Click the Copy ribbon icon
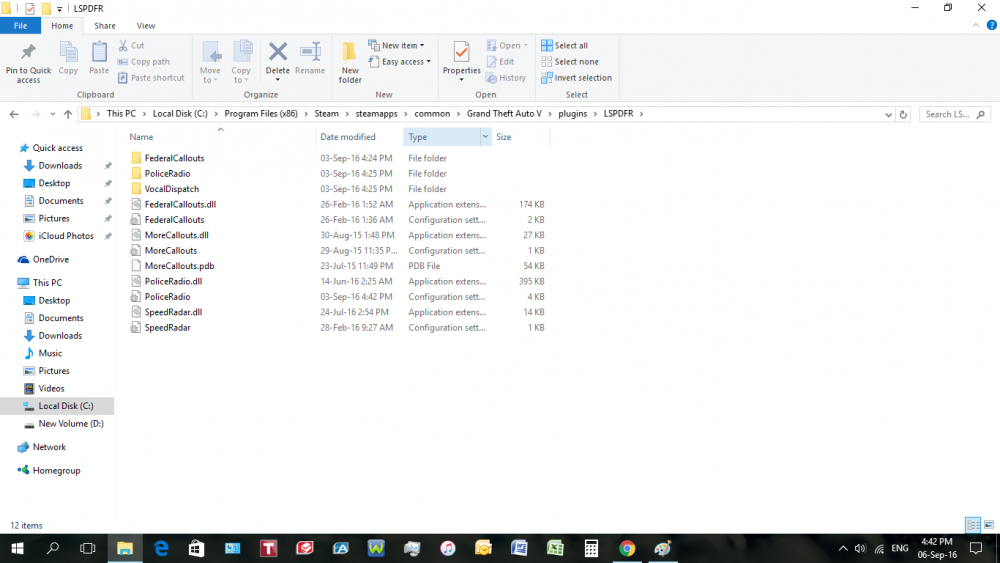 click(68, 59)
